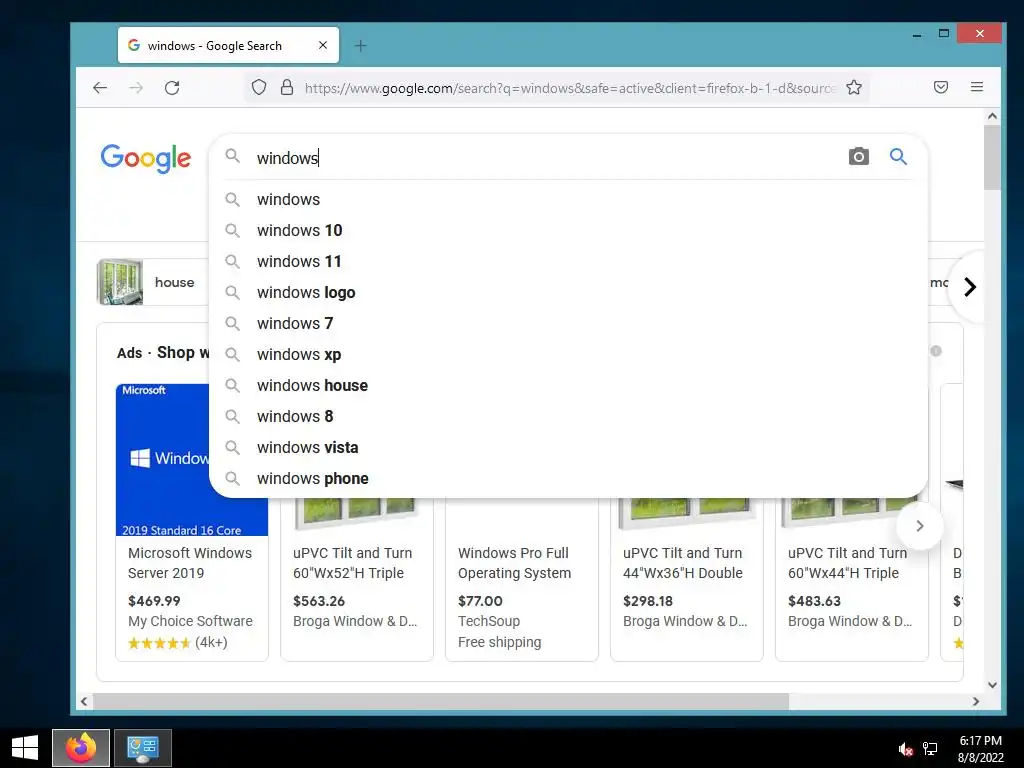Click the $77.00 price
Image resolution: width=1024 pixels, height=768 pixels.
[480, 601]
